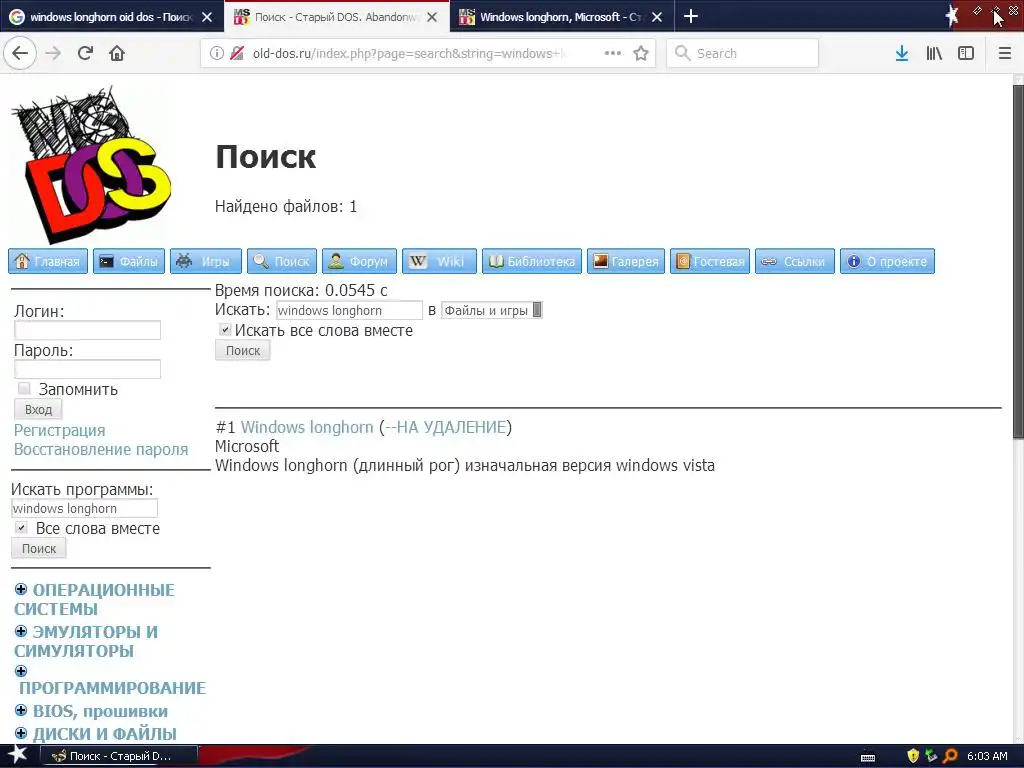1024x768 pixels.
Task: Open the Library bookmarks icon
Action: [x=934, y=53]
